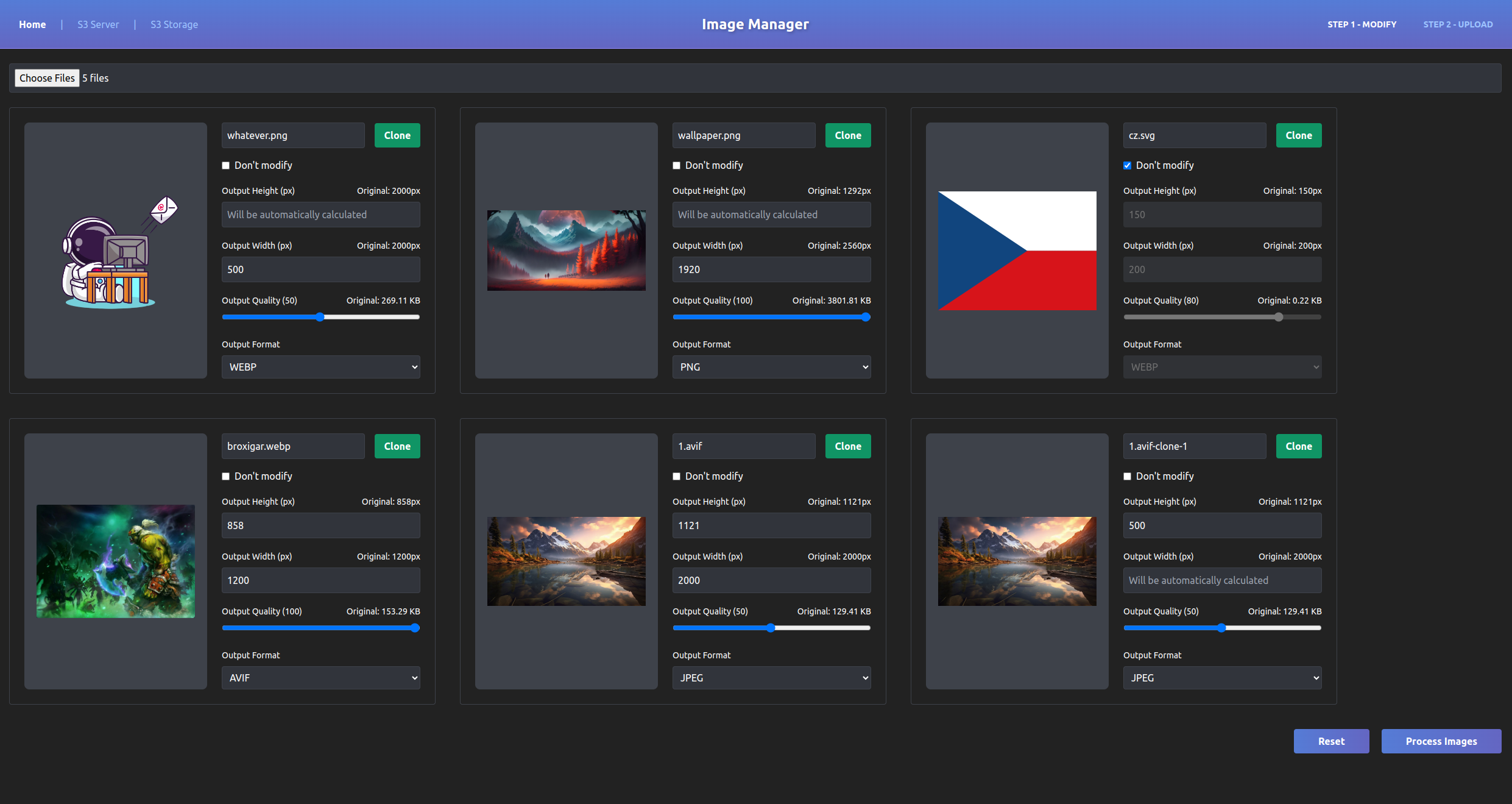Screen dimensions: 1512x804
Task: Open the S3 Server menu link
Action: [x=98, y=24]
